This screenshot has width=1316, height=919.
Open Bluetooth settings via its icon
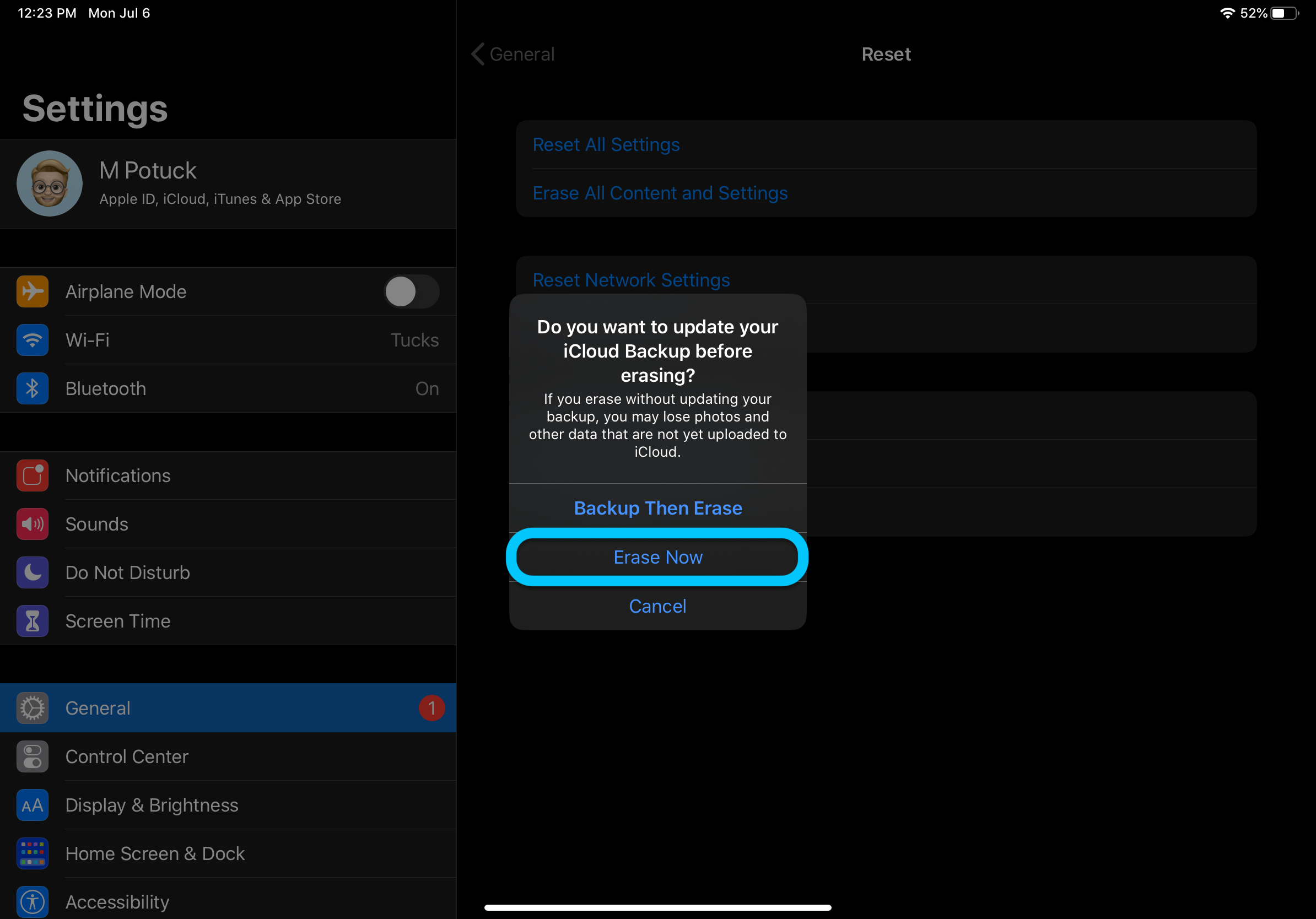click(33, 388)
